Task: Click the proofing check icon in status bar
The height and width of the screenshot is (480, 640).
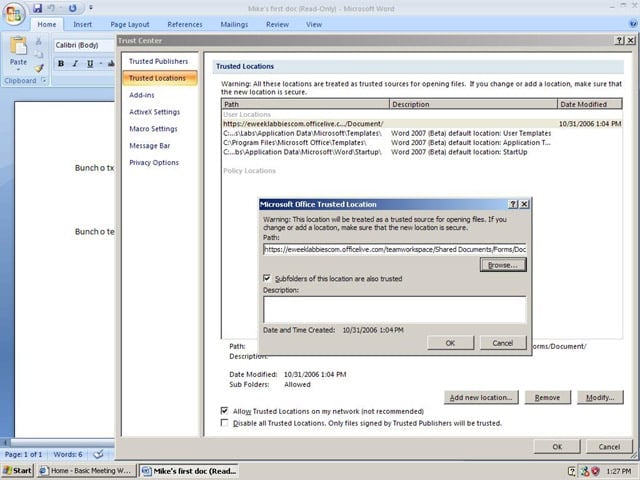Action: [x=98, y=454]
